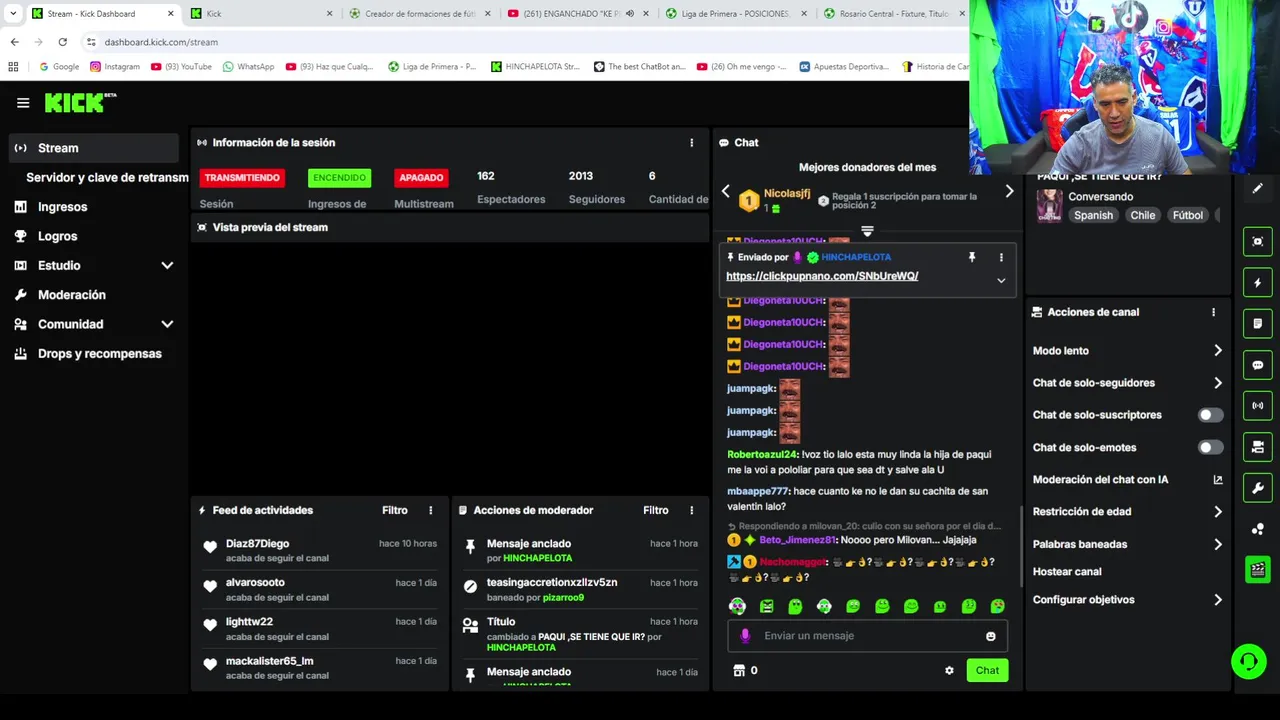
Task: Expand the Estudio sidebar section
Action: click(x=167, y=266)
